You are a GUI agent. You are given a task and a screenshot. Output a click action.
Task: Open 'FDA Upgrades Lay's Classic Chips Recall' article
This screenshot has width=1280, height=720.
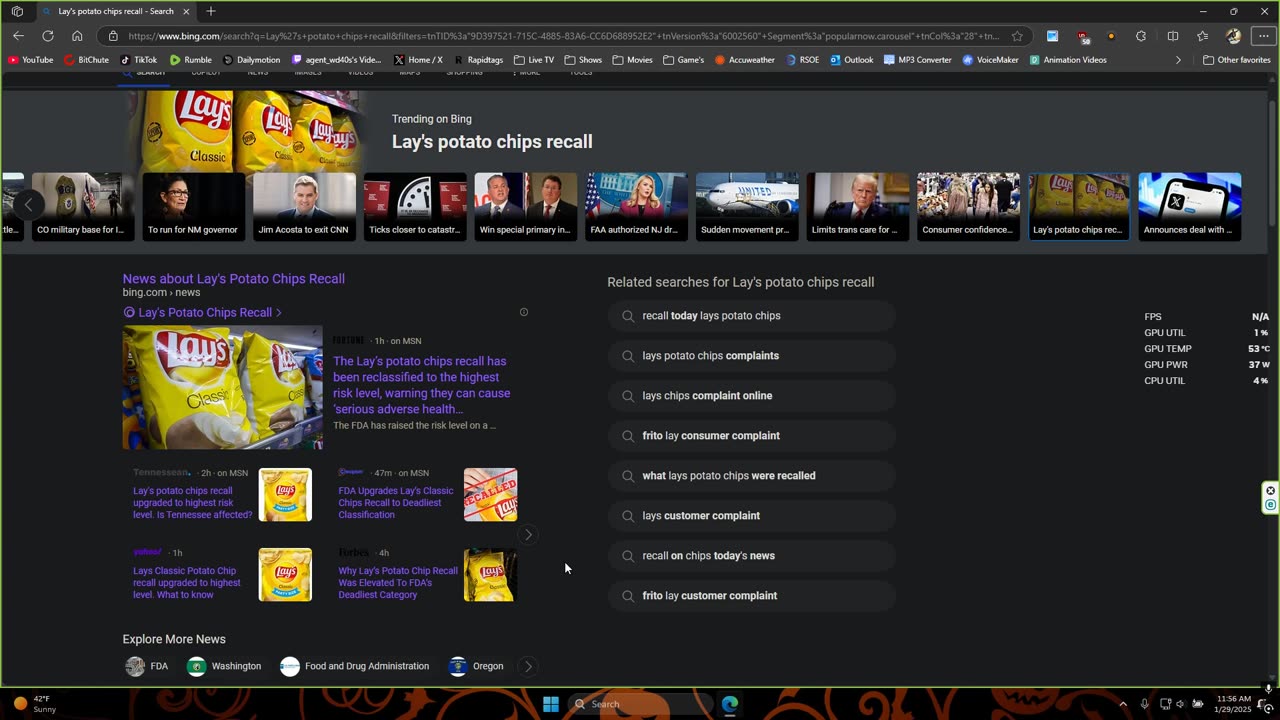pos(396,503)
